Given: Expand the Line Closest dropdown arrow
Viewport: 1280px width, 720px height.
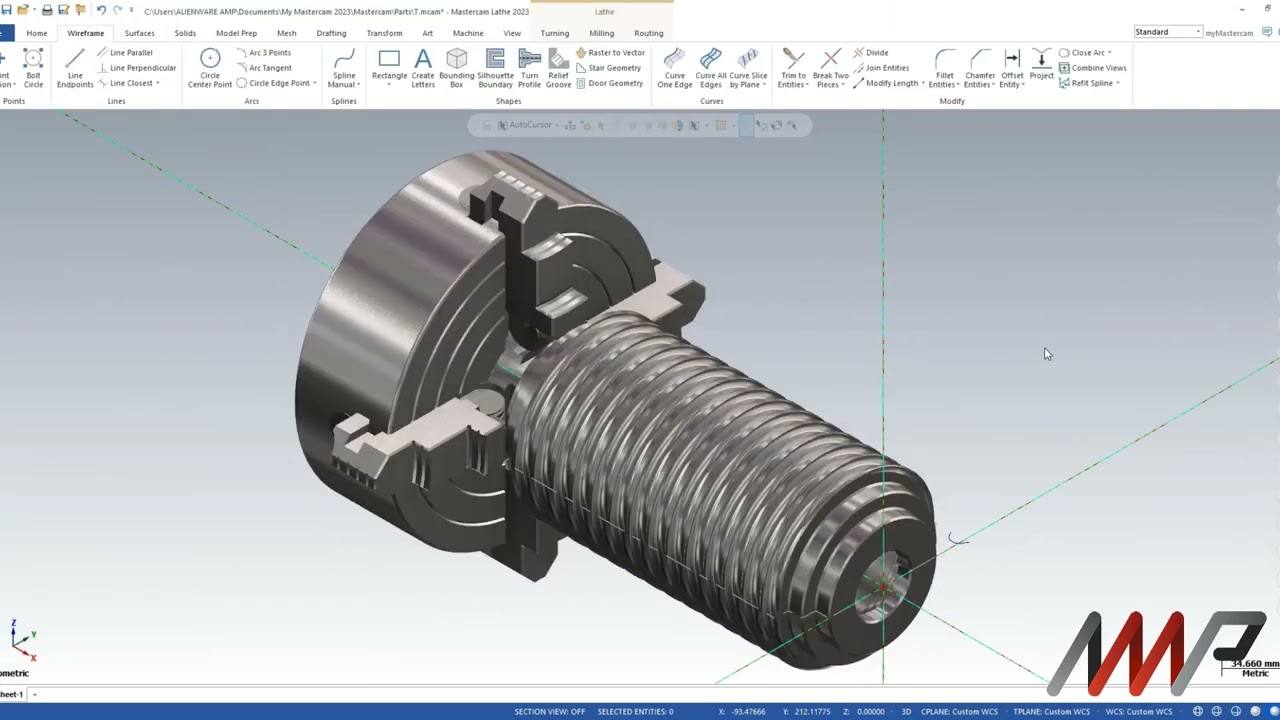Looking at the screenshot, I should pyautogui.click(x=158, y=83).
